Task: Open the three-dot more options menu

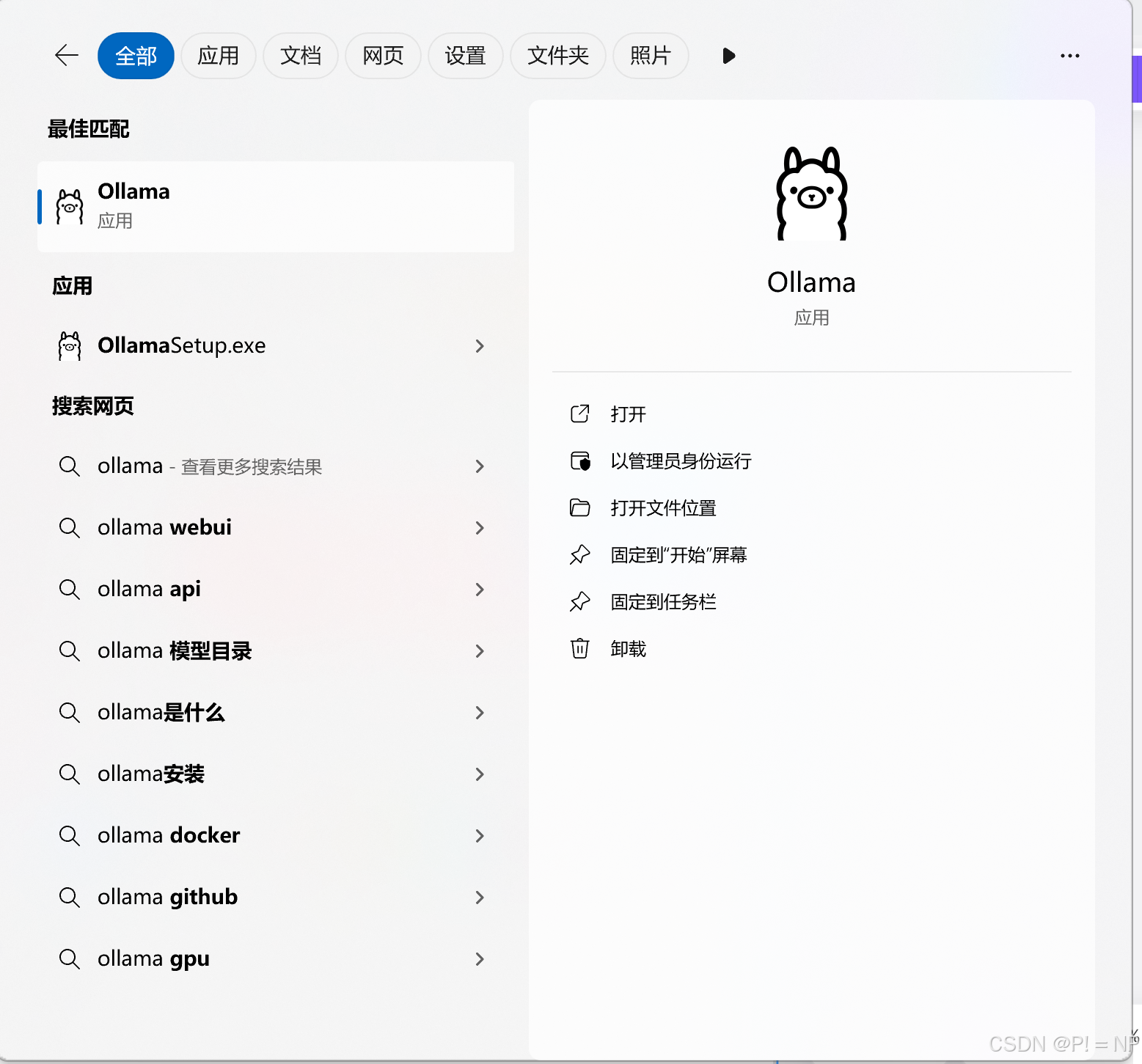Action: [x=1069, y=56]
